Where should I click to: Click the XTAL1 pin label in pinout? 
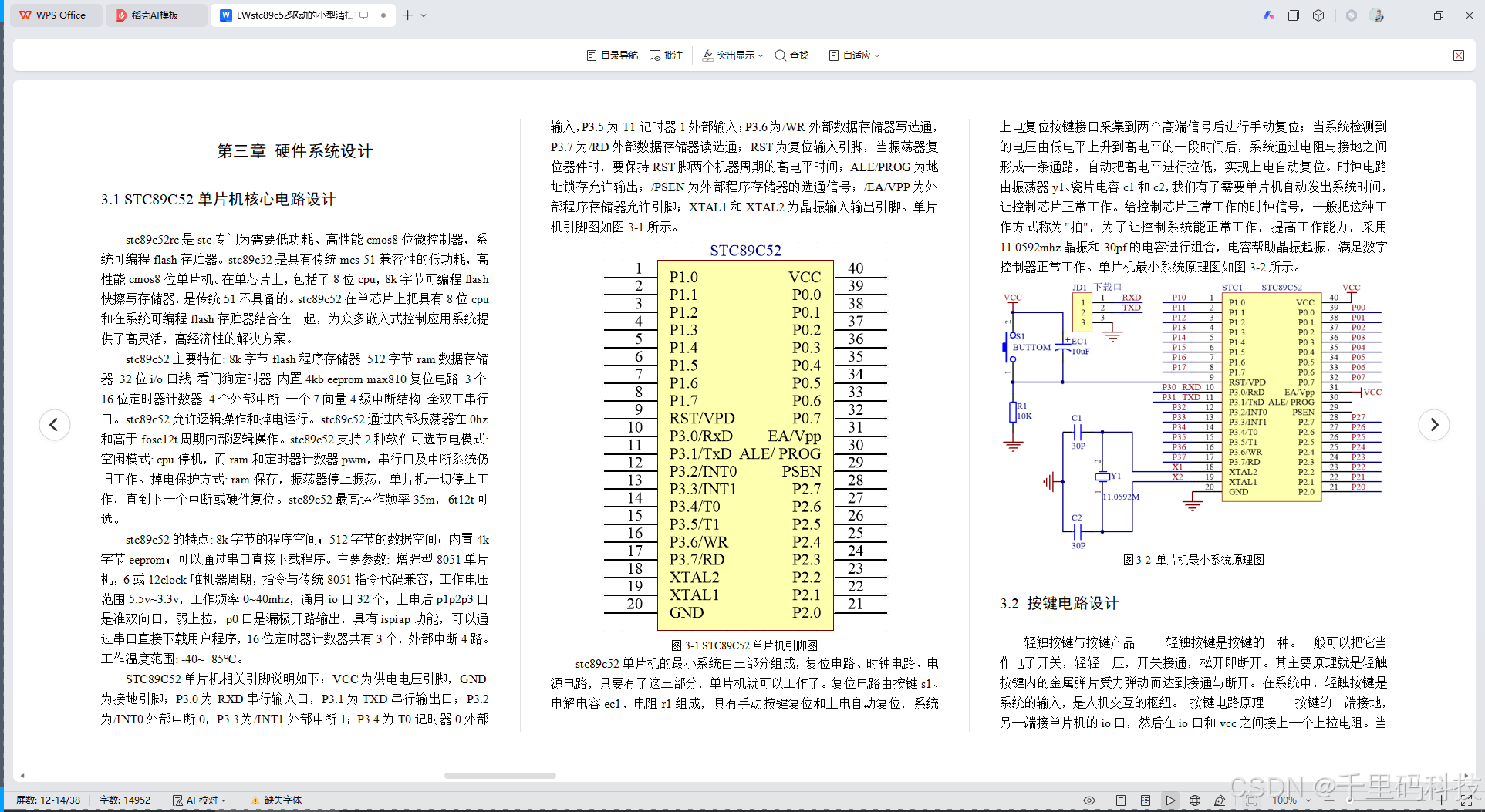[694, 595]
